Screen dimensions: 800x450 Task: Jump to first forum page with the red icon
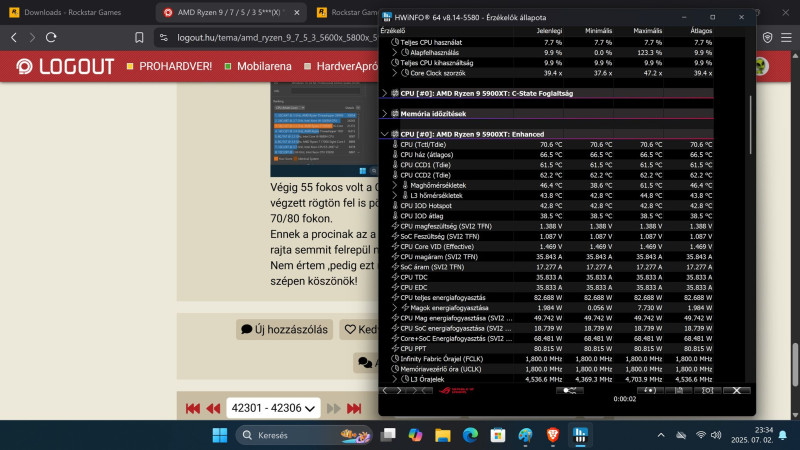[193, 408]
